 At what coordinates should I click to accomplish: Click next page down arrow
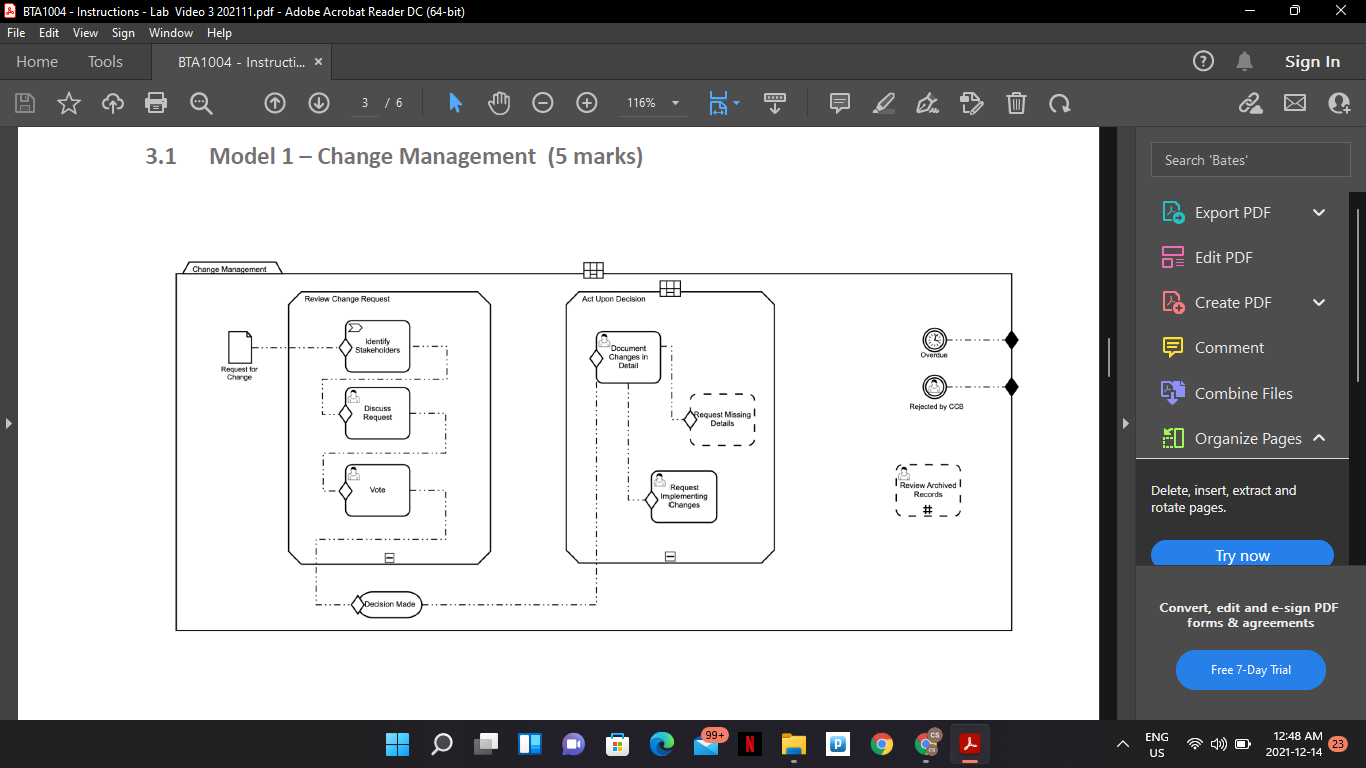318,103
